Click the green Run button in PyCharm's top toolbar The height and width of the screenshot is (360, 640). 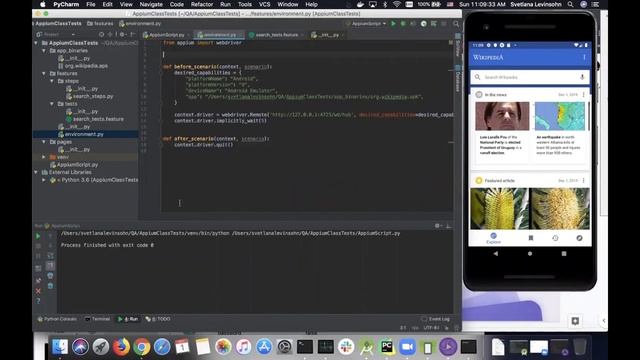pyautogui.click(x=393, y=24)
